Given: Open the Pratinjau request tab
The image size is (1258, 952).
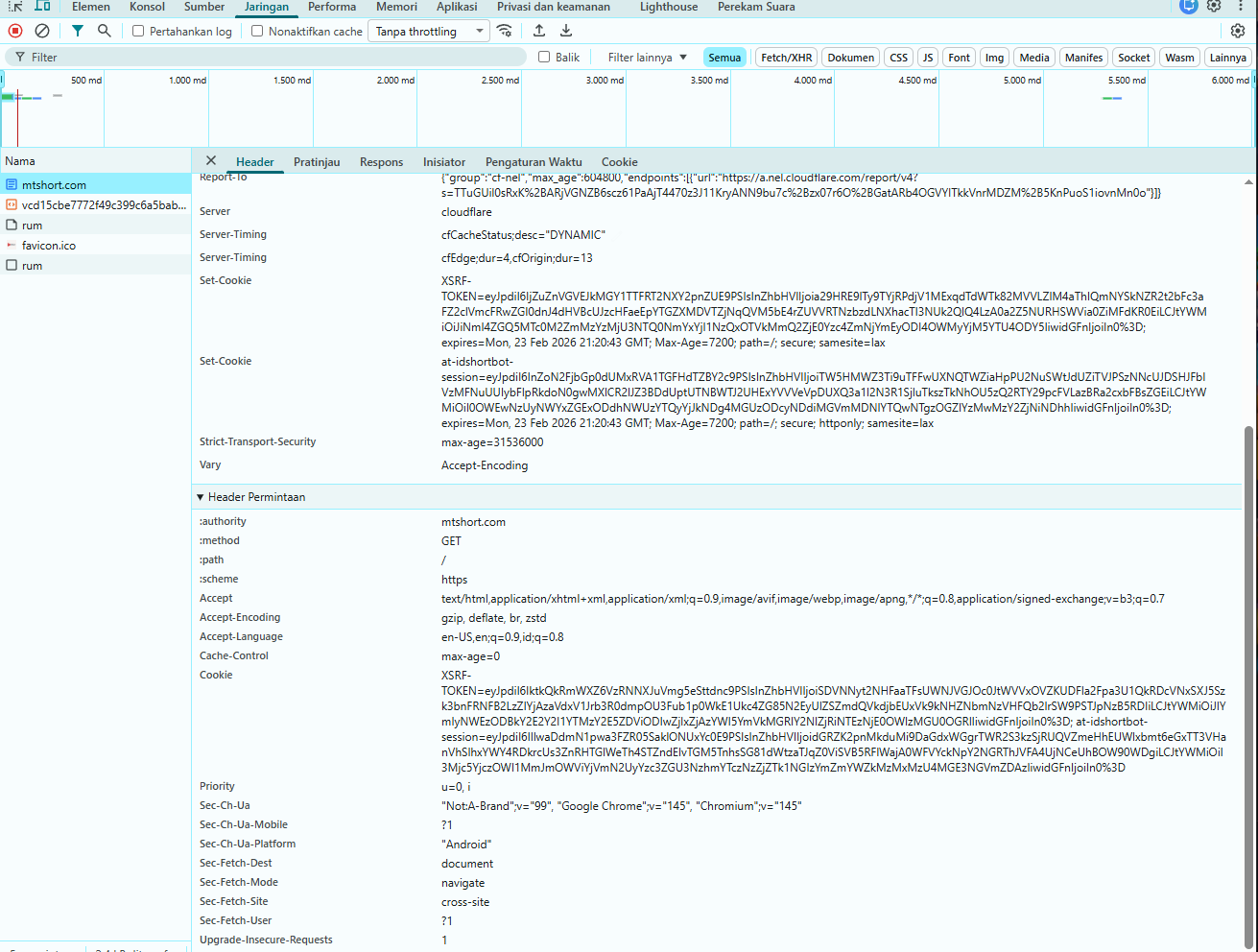Looking at the screenshot, I should 317,161.
